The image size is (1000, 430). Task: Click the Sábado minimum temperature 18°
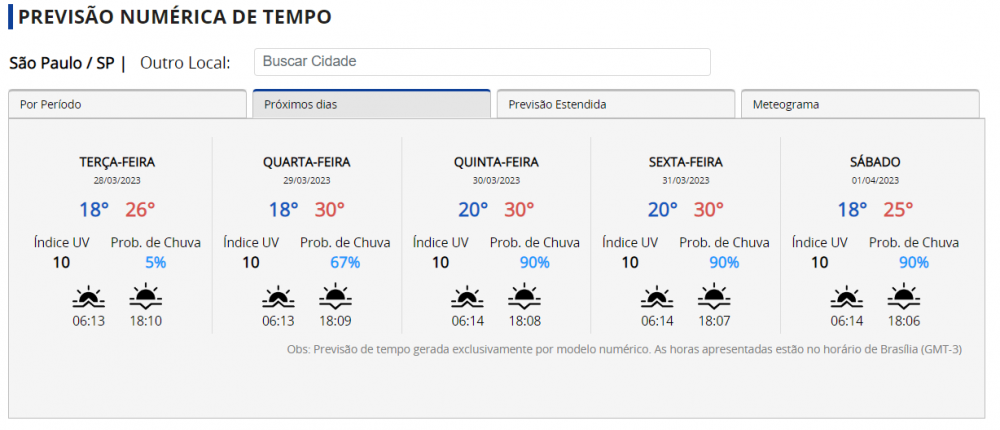(852, 210)
